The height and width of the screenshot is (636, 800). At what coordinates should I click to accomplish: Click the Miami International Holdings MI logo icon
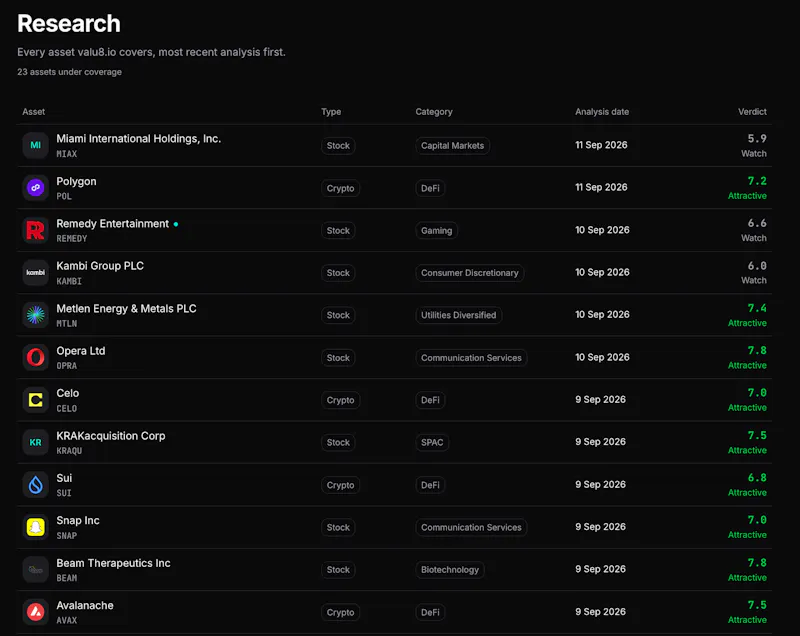tap(35, 145)
